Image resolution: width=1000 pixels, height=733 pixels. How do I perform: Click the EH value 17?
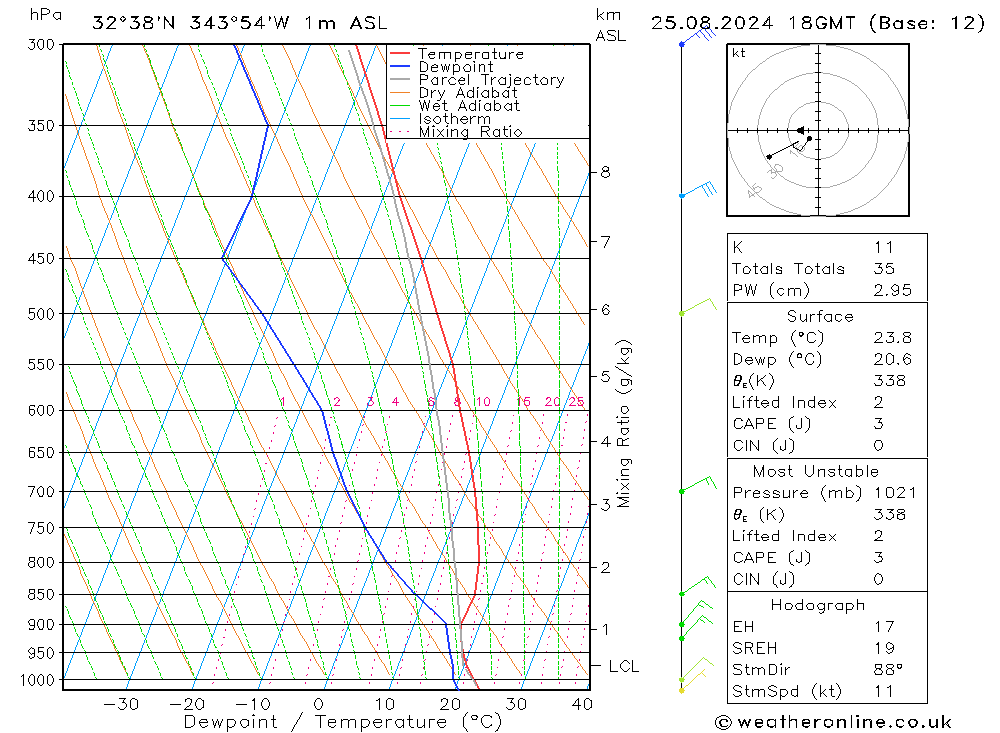[884, 626]
